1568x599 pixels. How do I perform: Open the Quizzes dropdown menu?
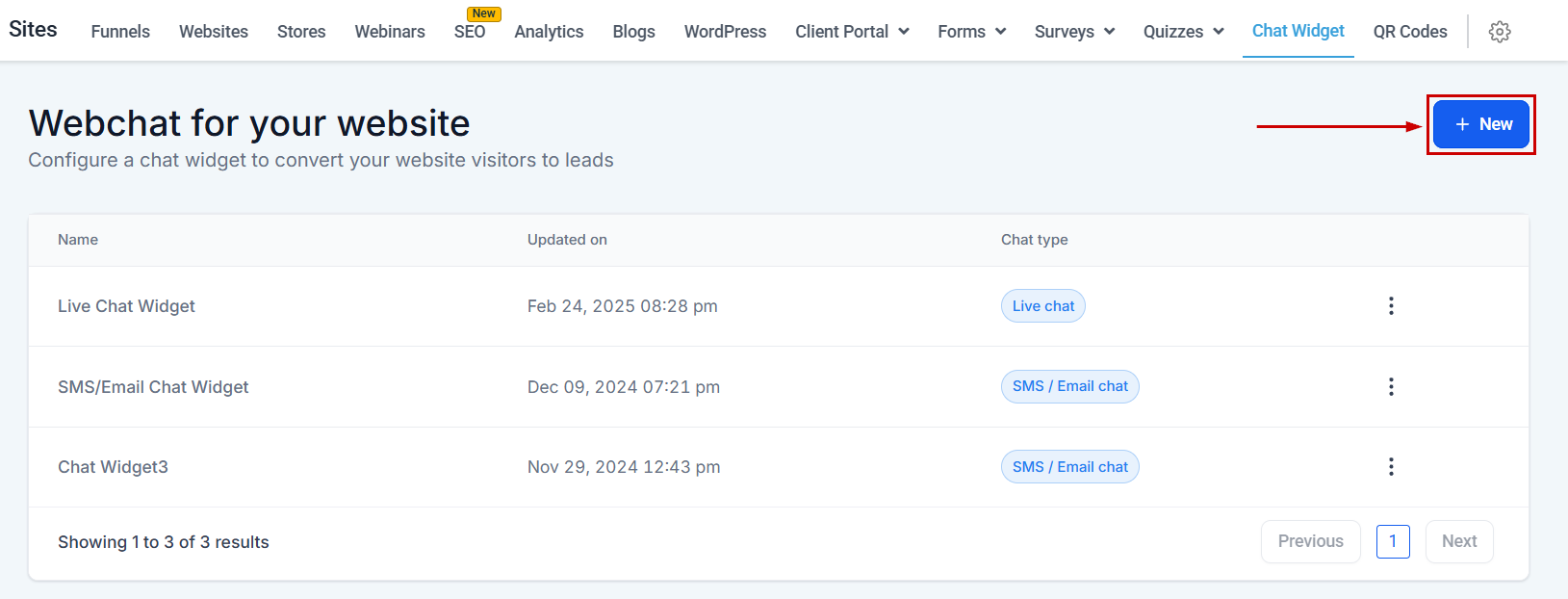click(x=1183, y=32)
